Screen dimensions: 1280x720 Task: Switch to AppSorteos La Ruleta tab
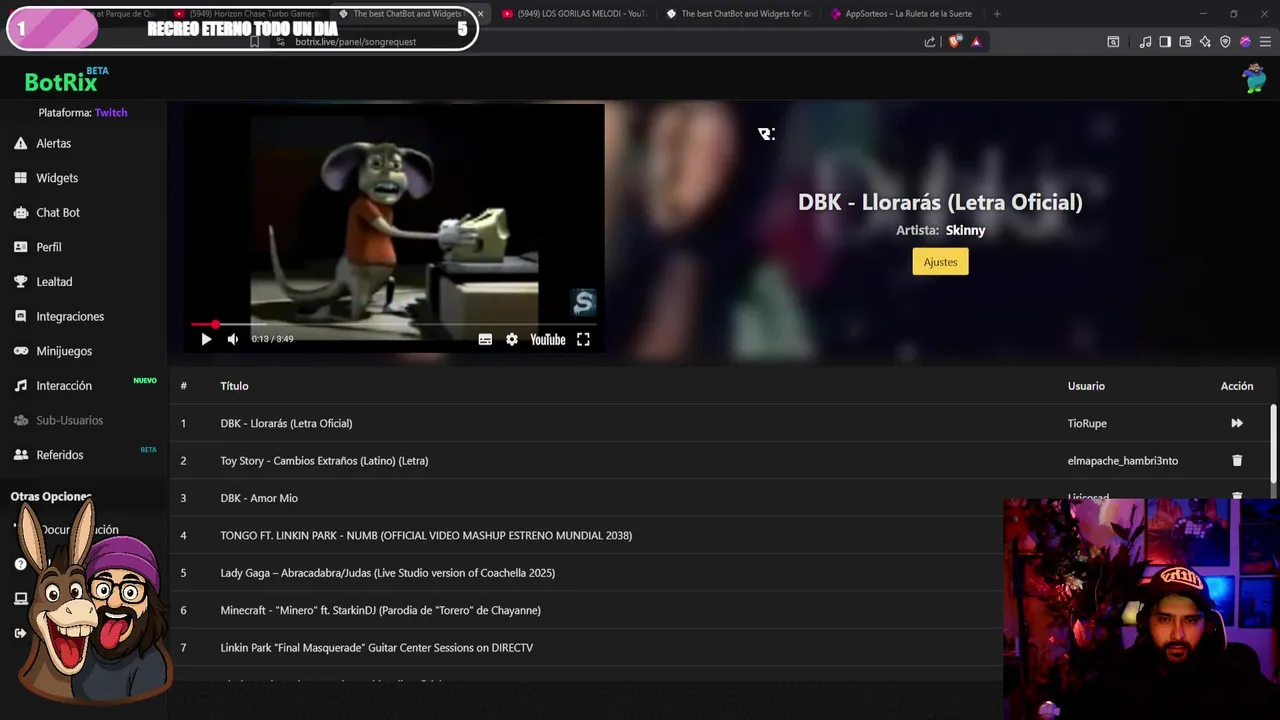(901, 14)
